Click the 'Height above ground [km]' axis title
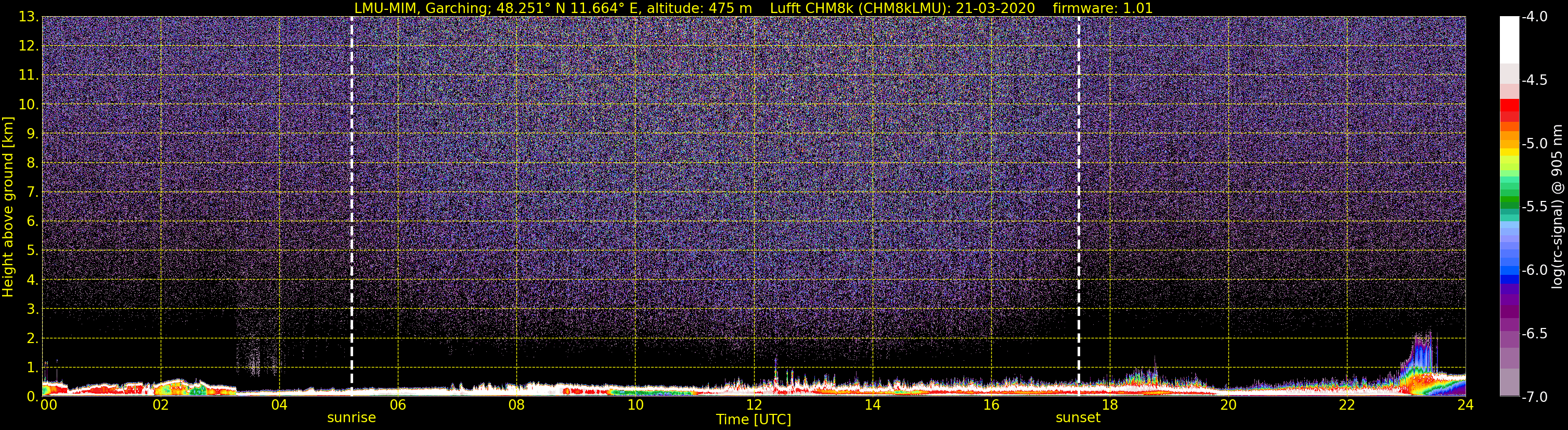Screen dimensions: 1568x430 click(x=8, y=207)
